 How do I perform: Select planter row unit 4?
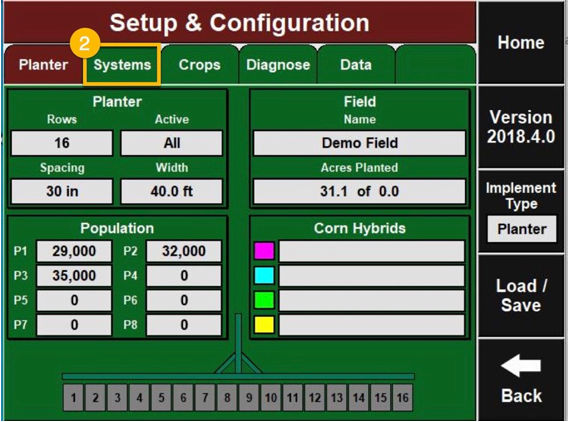coord(139,398)
